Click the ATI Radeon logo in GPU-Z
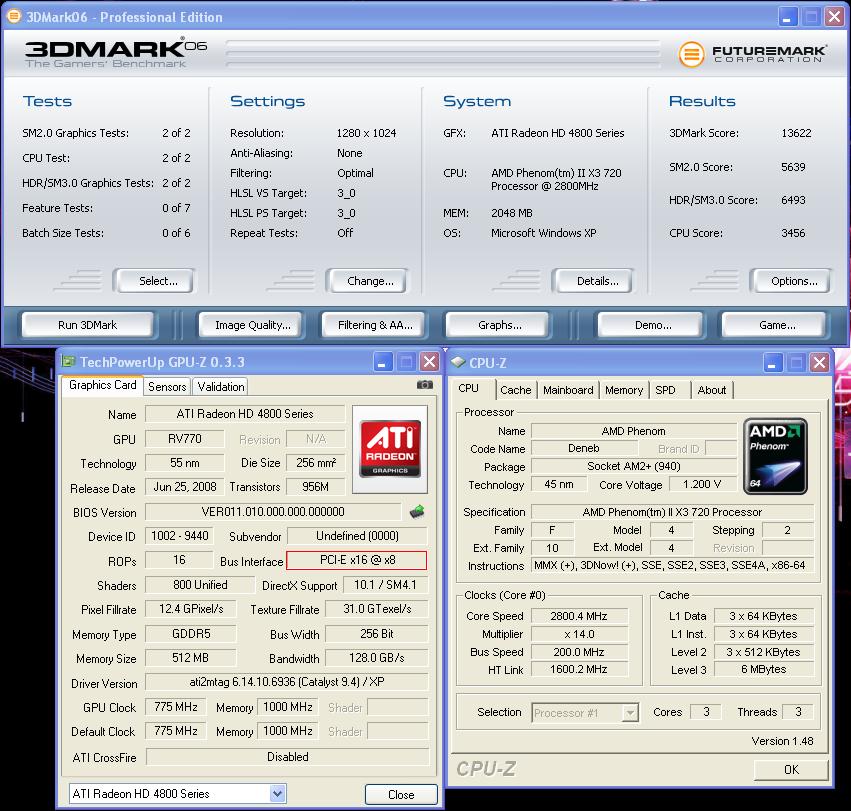851x811 pixels. coord(390,449)
